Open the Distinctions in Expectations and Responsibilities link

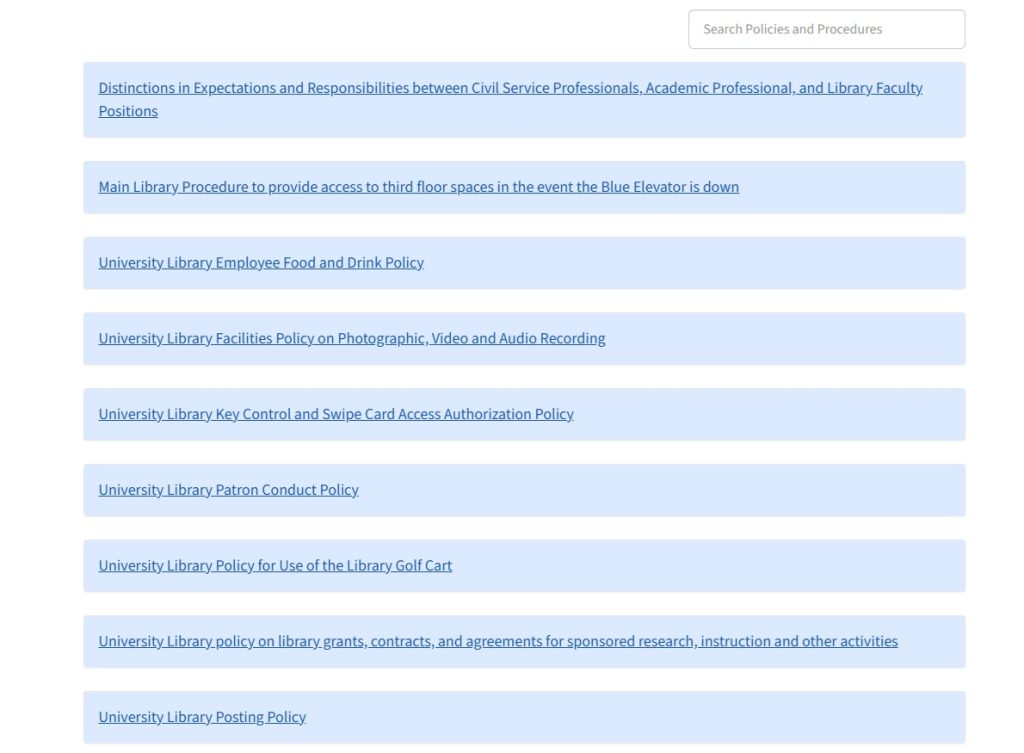point(510,88)
